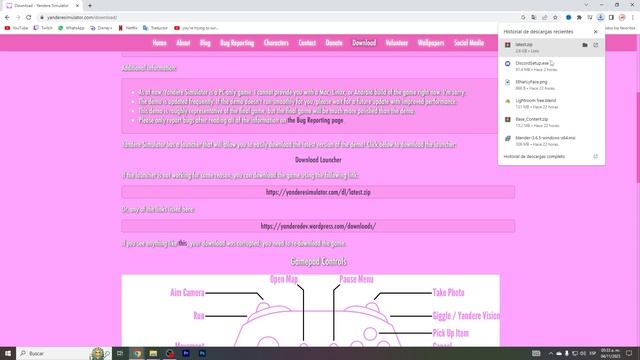The image size is (640, 360).
Task: Select the Base_Content.zip download entry
Action: click(x=551, y=122)
